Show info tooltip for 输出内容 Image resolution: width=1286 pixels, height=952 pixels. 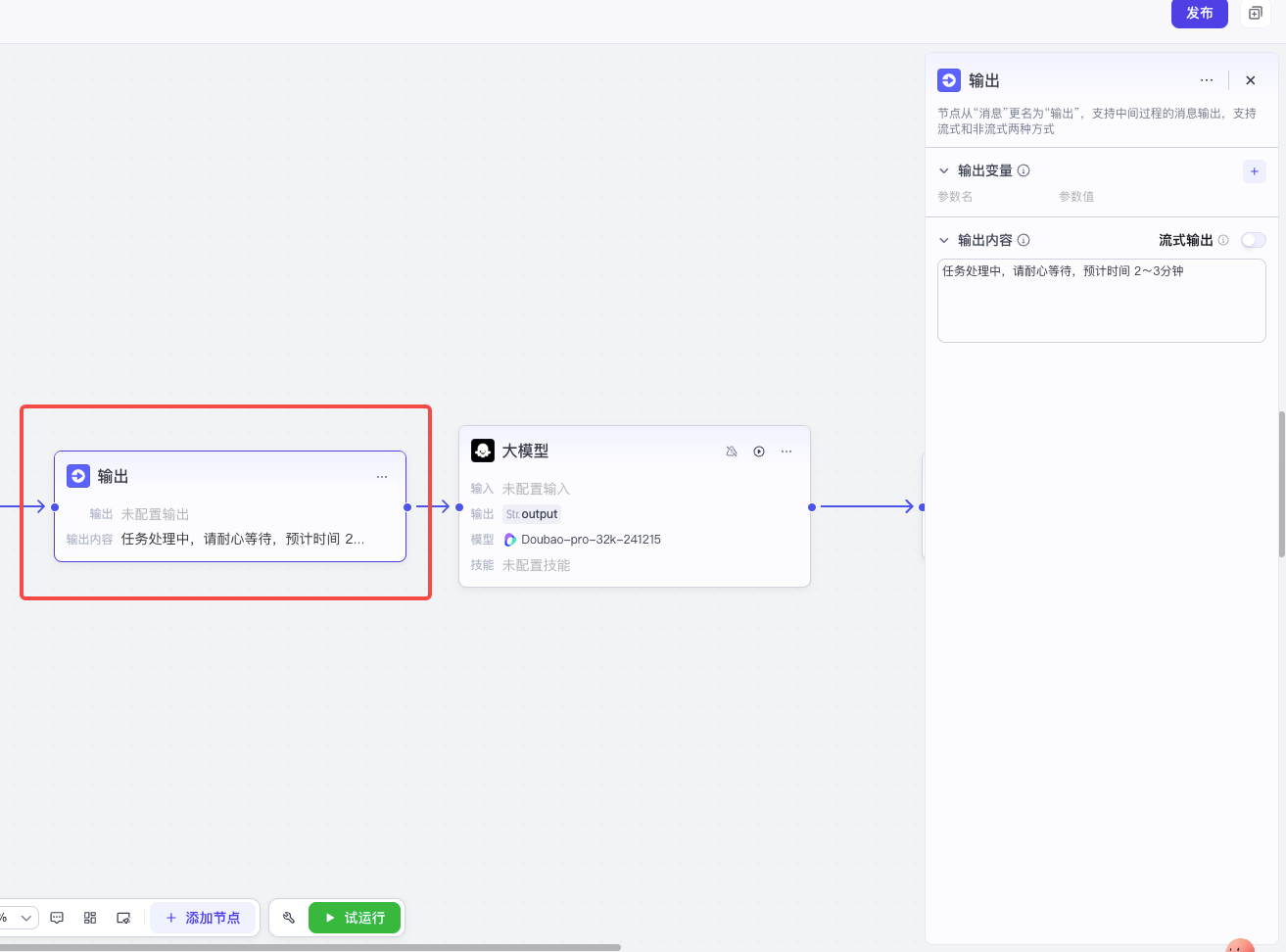click(x=1024, y=240)
